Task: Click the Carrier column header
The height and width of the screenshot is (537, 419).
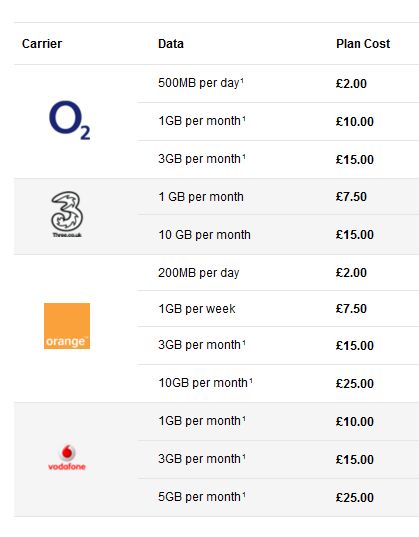Action: point(42,44)
